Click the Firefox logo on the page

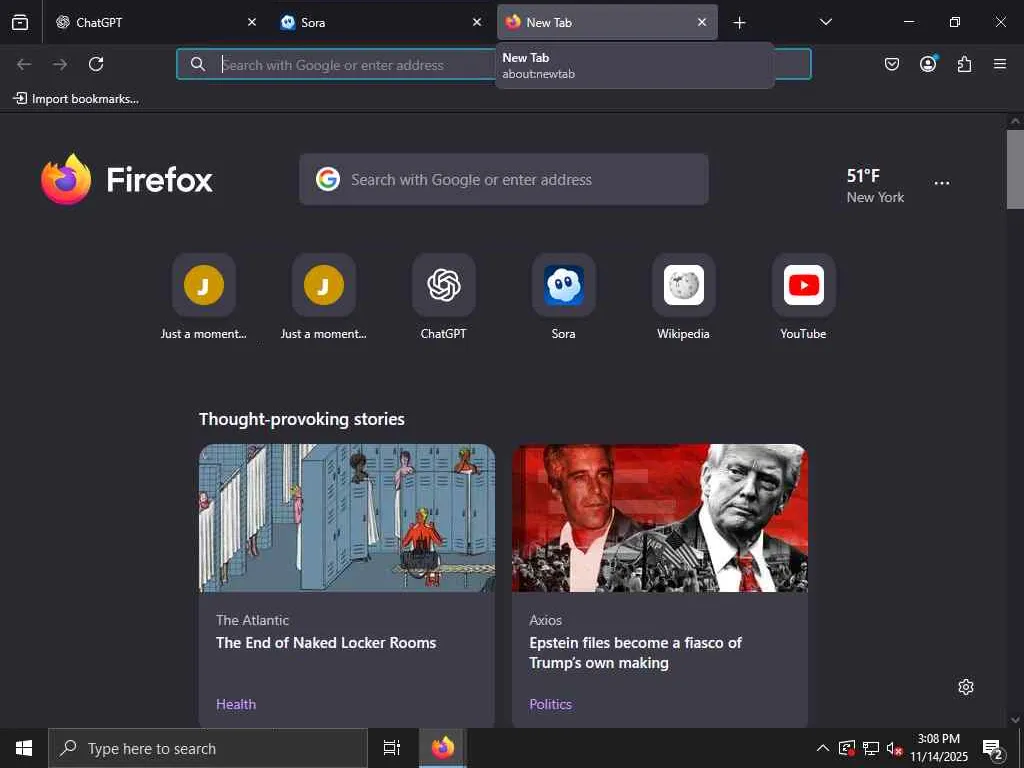tap(127, 179)
